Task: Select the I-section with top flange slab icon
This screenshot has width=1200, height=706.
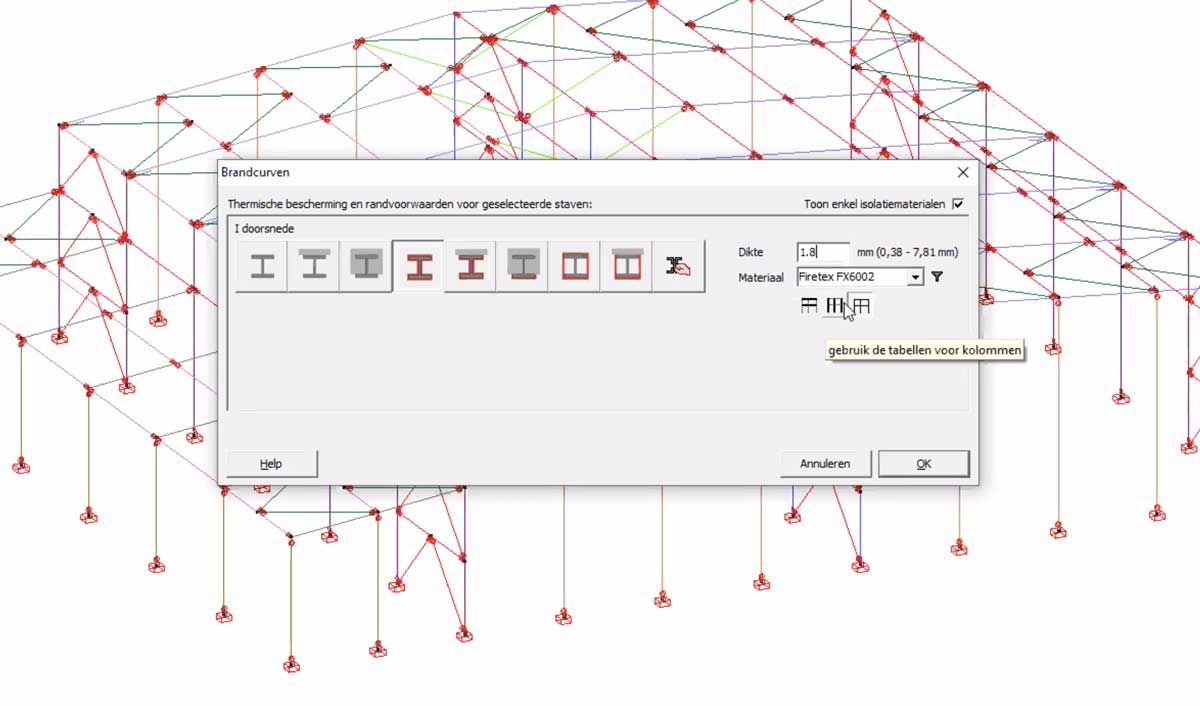Action: (312, 265)
